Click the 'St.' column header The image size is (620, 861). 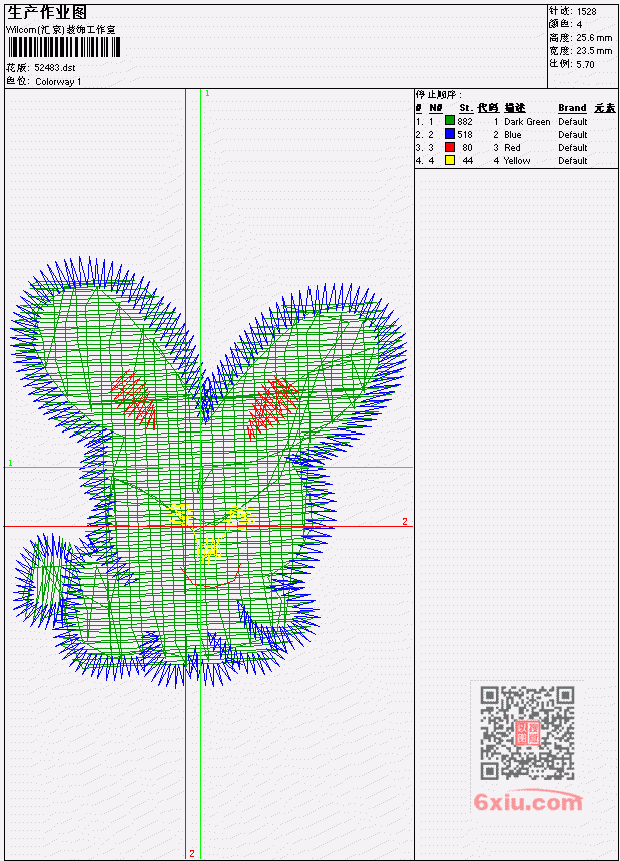(x=466, y=108)
